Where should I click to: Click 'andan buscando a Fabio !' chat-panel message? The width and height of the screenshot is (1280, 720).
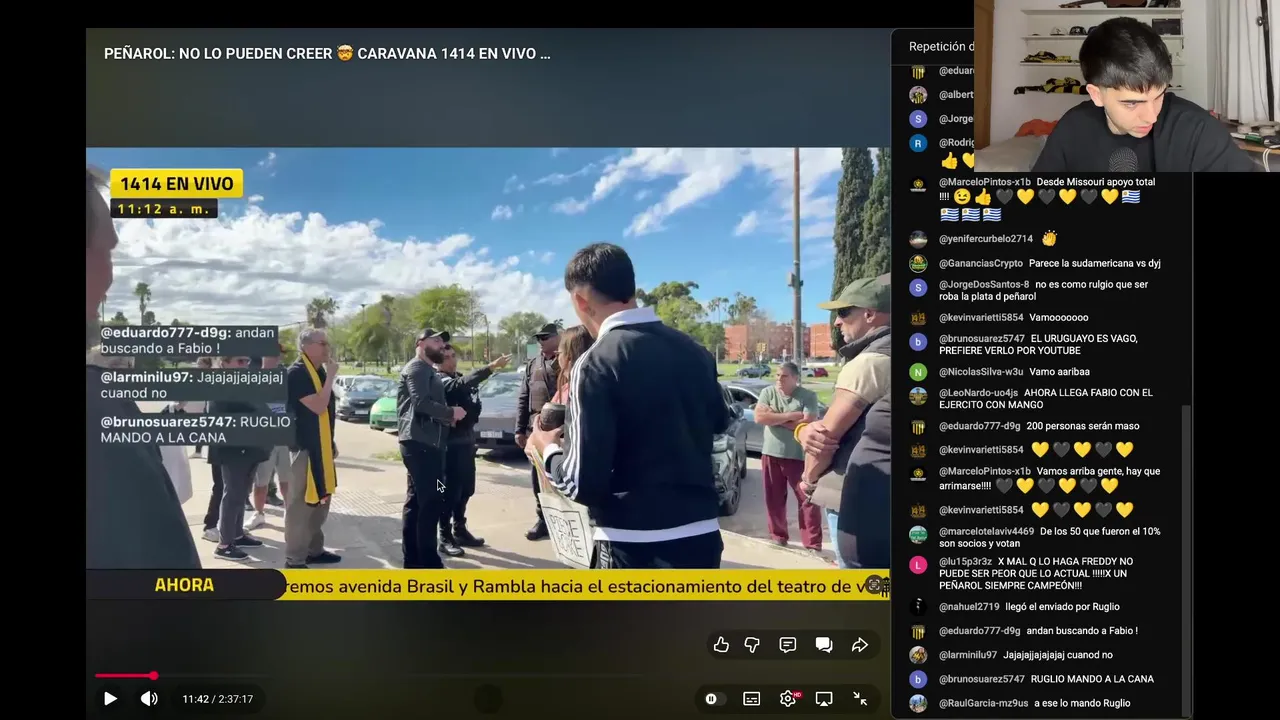point(1082,631)
